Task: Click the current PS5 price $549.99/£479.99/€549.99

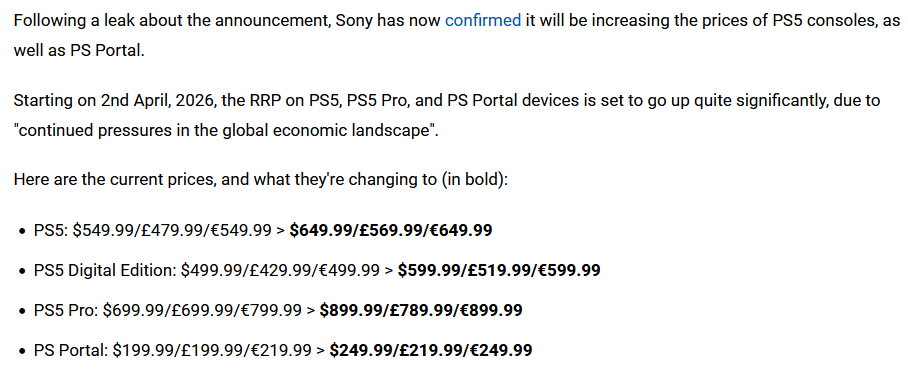Action: 172,231
